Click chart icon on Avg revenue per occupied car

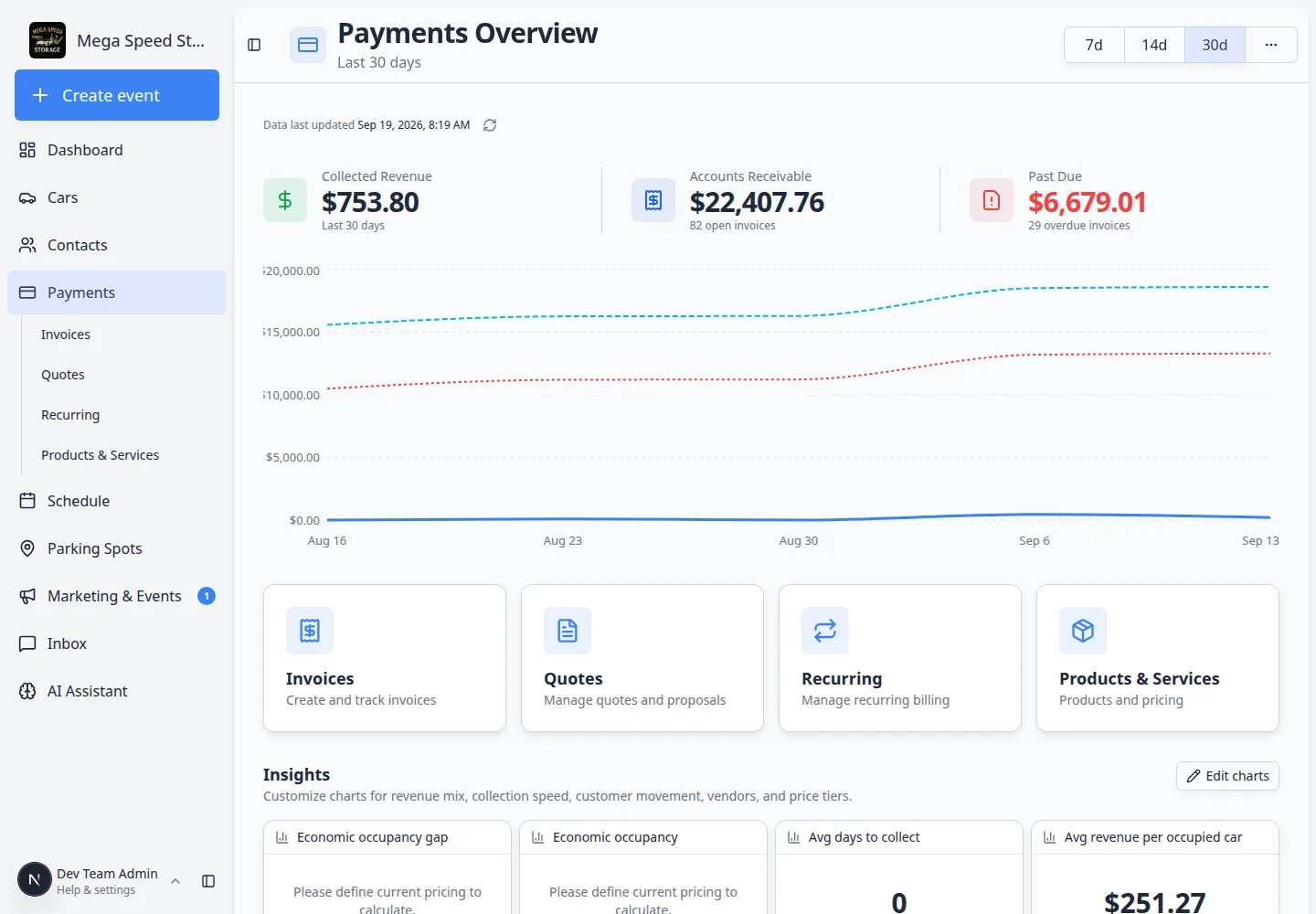click(x=1050, y=837)
